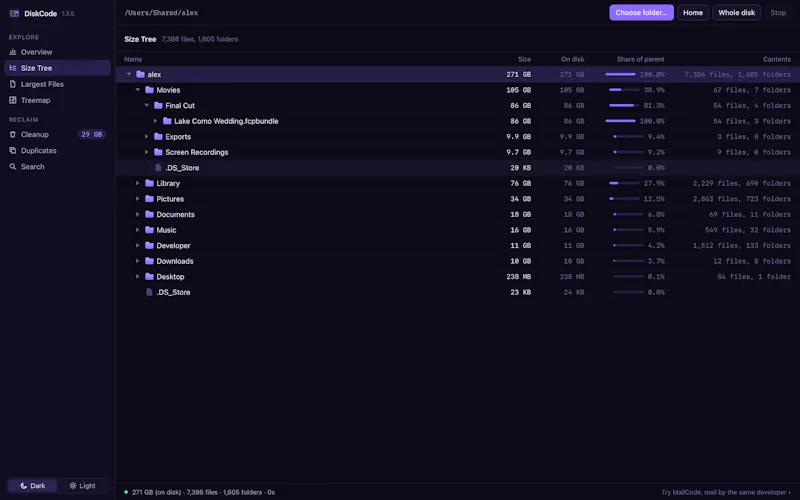
Task: Click the green status dot in status bar
Action: 126,492
